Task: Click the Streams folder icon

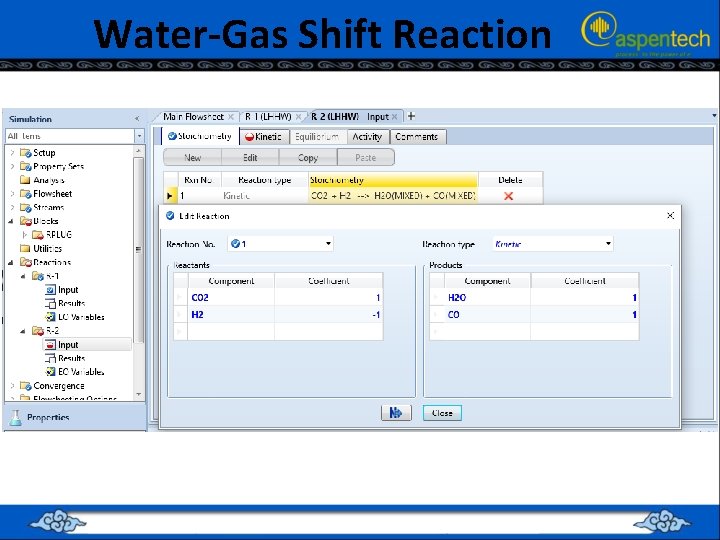Action: pyautogui.click(x=25, y=208)
